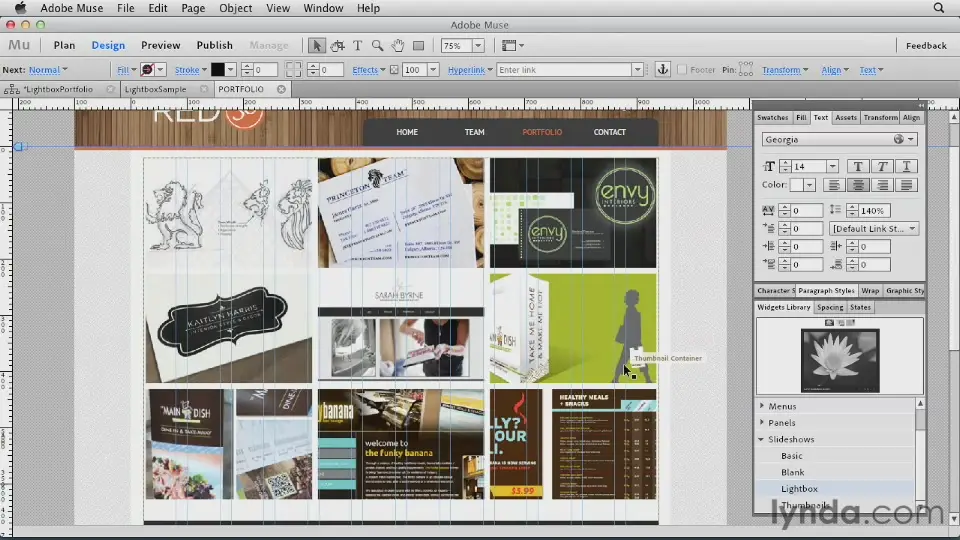960x540 pixels.
Task: Open the File menu
Action: (126, 8)
